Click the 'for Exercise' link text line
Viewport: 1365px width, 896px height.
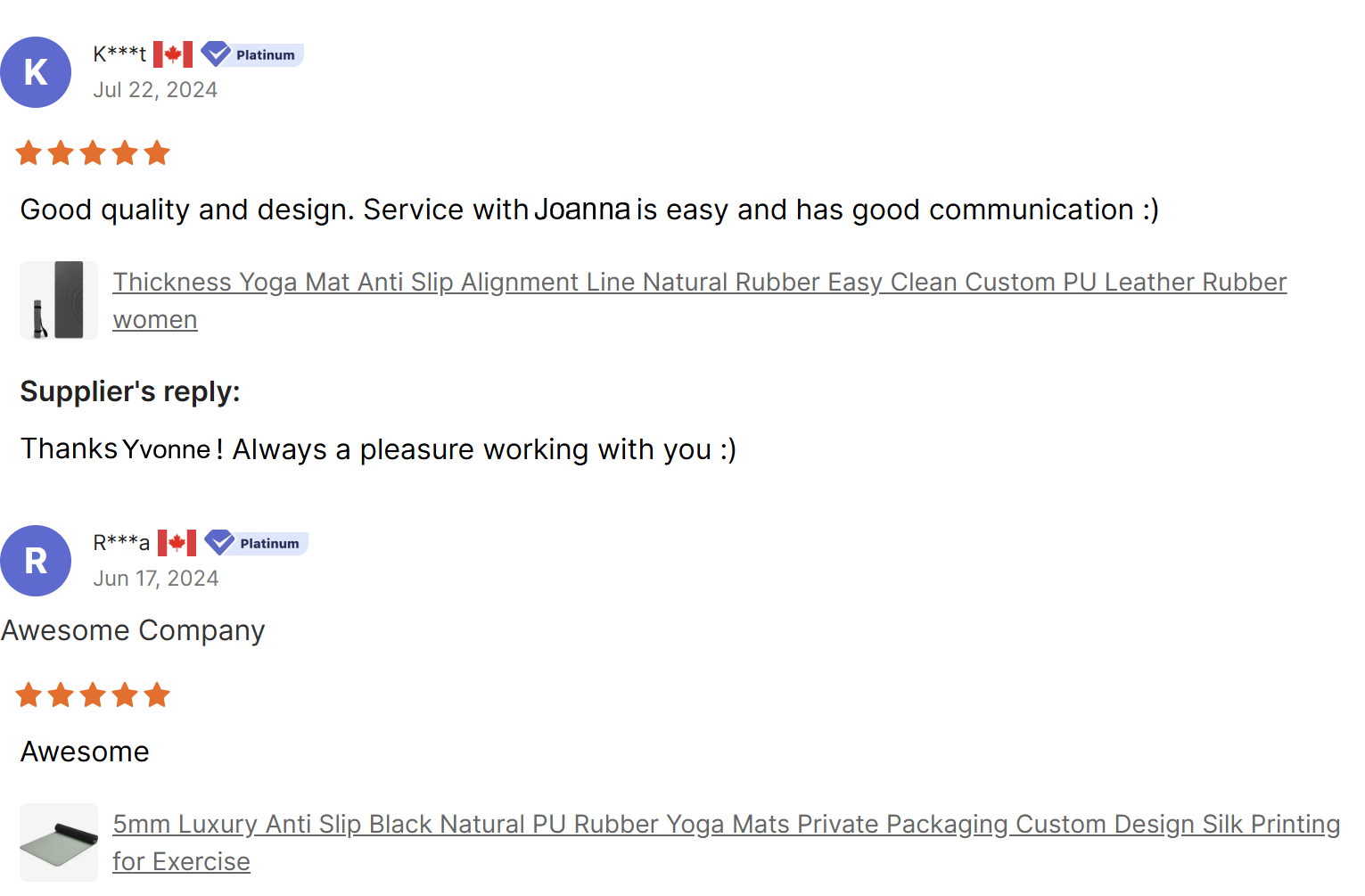tap(181, 861)
